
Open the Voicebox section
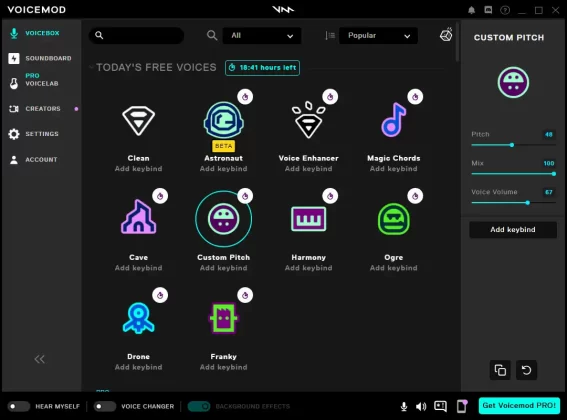click(42, 33)
